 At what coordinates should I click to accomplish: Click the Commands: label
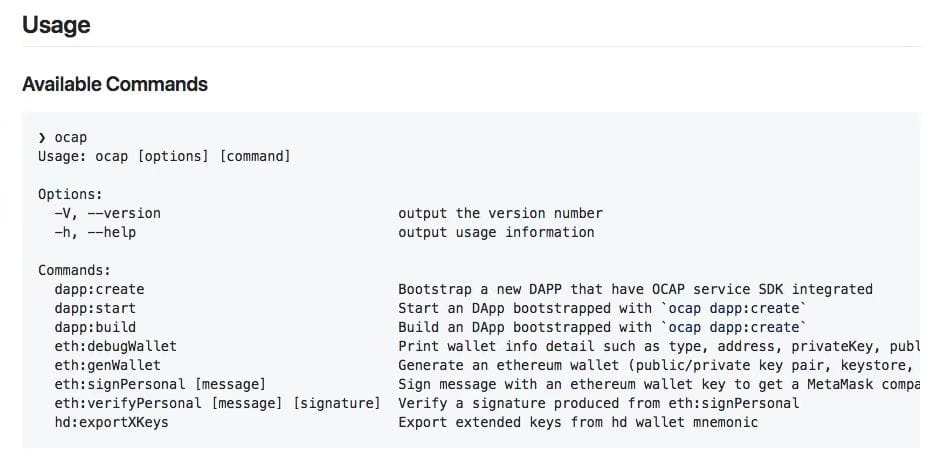click(74, 270)
